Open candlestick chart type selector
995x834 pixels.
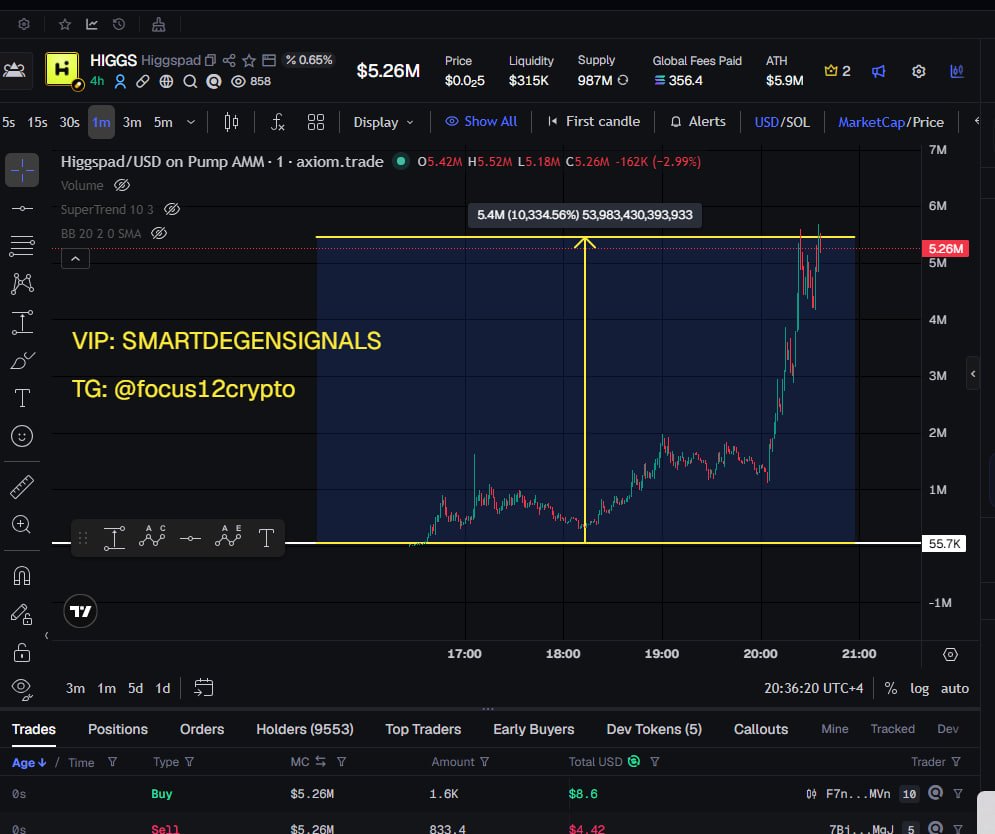[x=232, y=122]
